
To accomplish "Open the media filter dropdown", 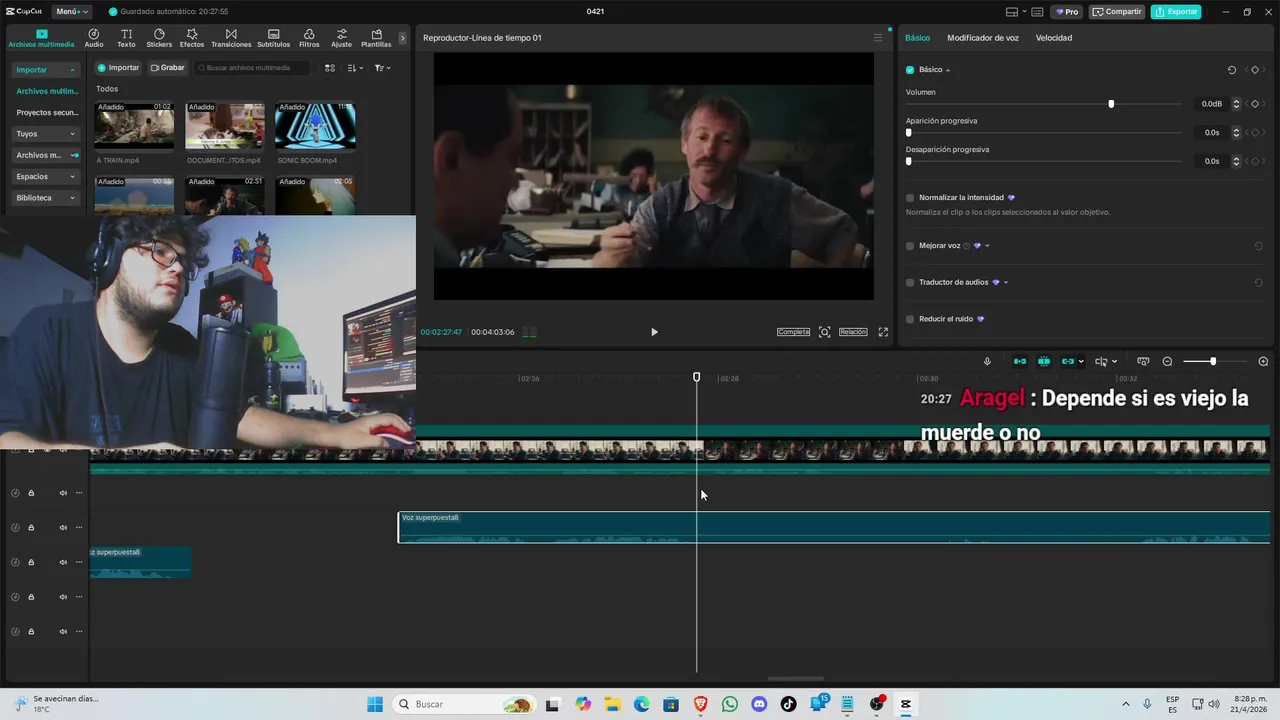I will [x=382, y=68].
